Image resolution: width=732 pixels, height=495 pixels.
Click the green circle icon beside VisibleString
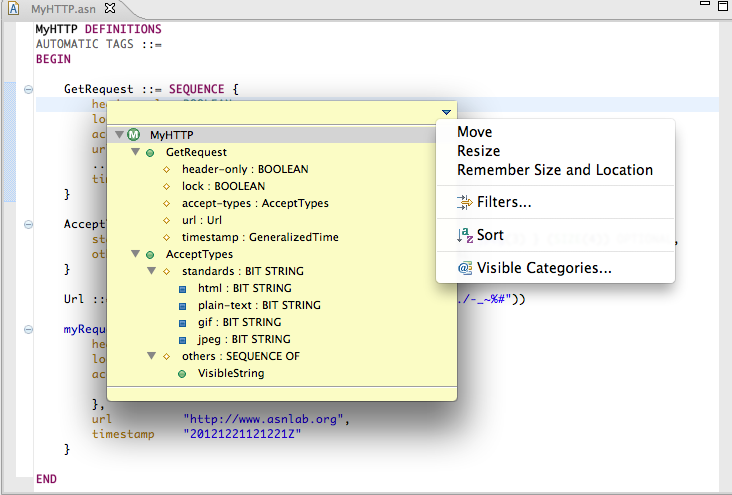182,373
